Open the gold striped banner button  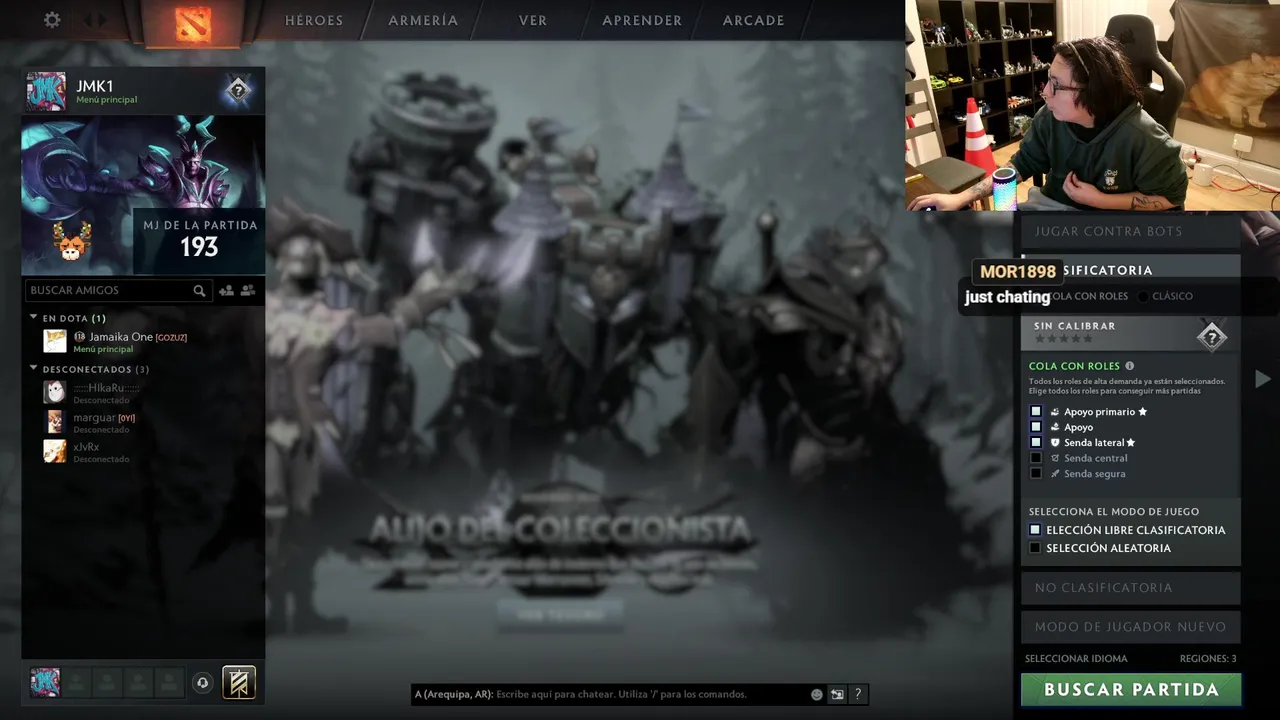[x=239, y=682]
